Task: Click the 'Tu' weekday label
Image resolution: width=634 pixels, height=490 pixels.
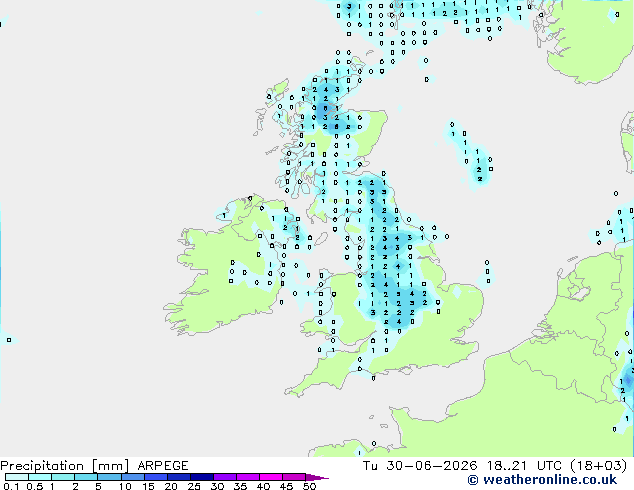Action: tap(370, 466)
